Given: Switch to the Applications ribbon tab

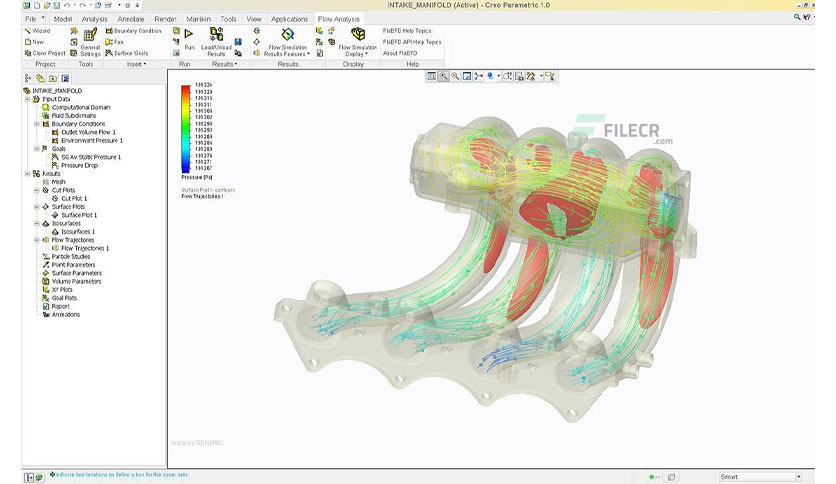Looking at the screenshot, I should (x=290, y=19).
